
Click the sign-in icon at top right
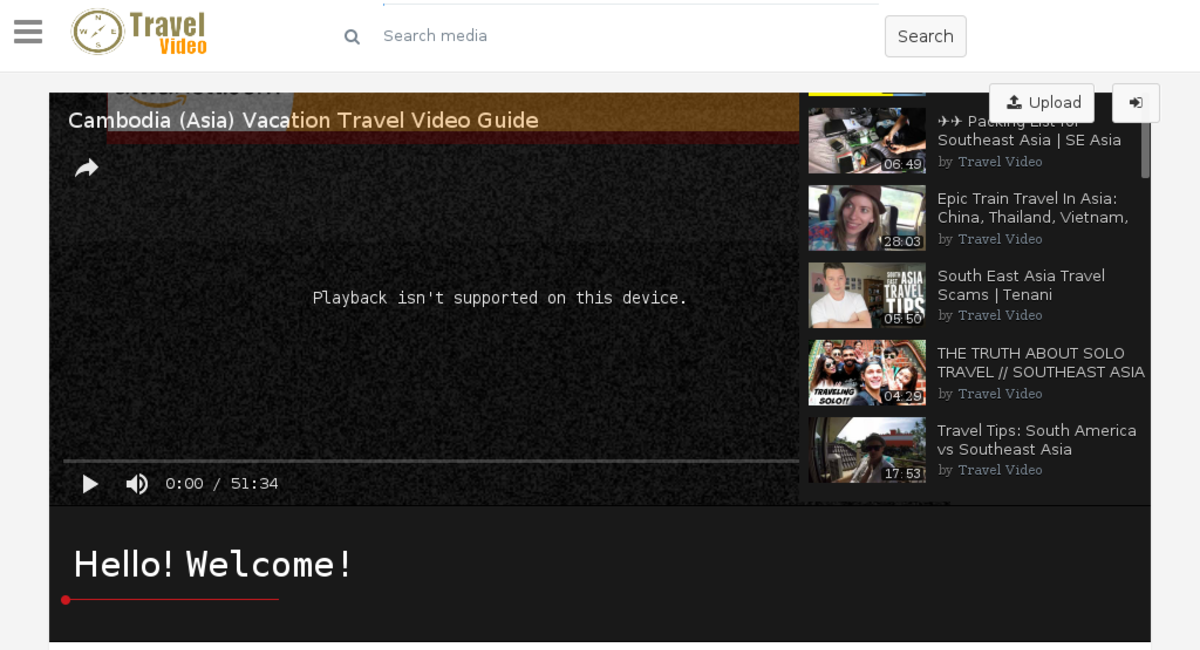[x=1136, y=102]
